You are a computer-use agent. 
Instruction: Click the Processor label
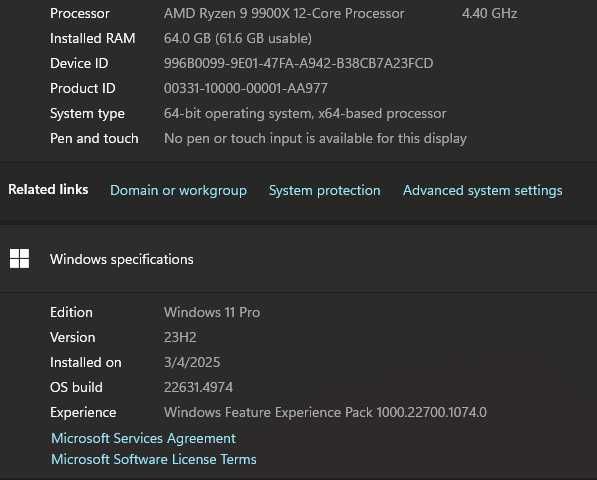(x=80, y=14)
